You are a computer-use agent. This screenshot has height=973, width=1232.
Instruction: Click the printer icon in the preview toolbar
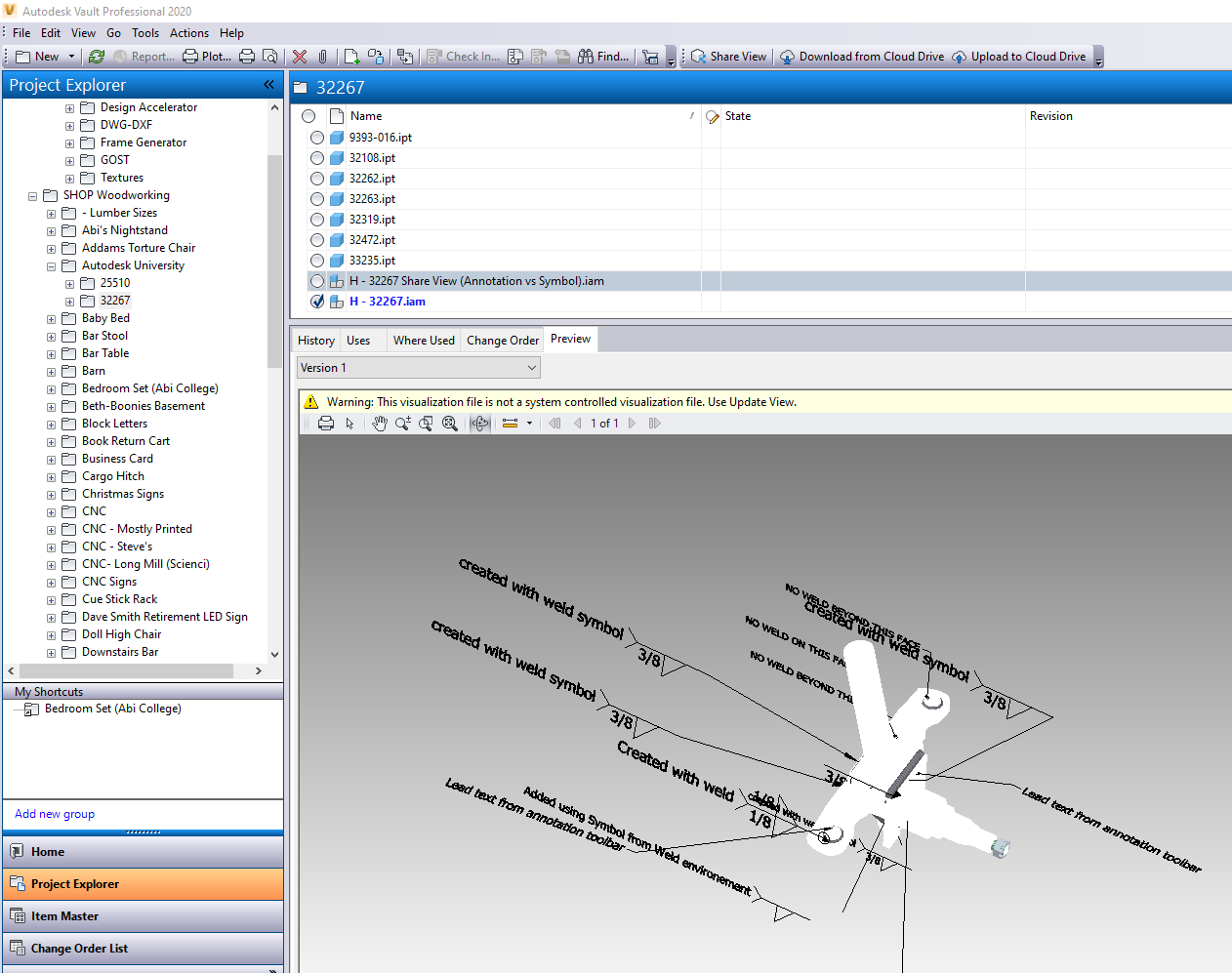tap(326, 423)
